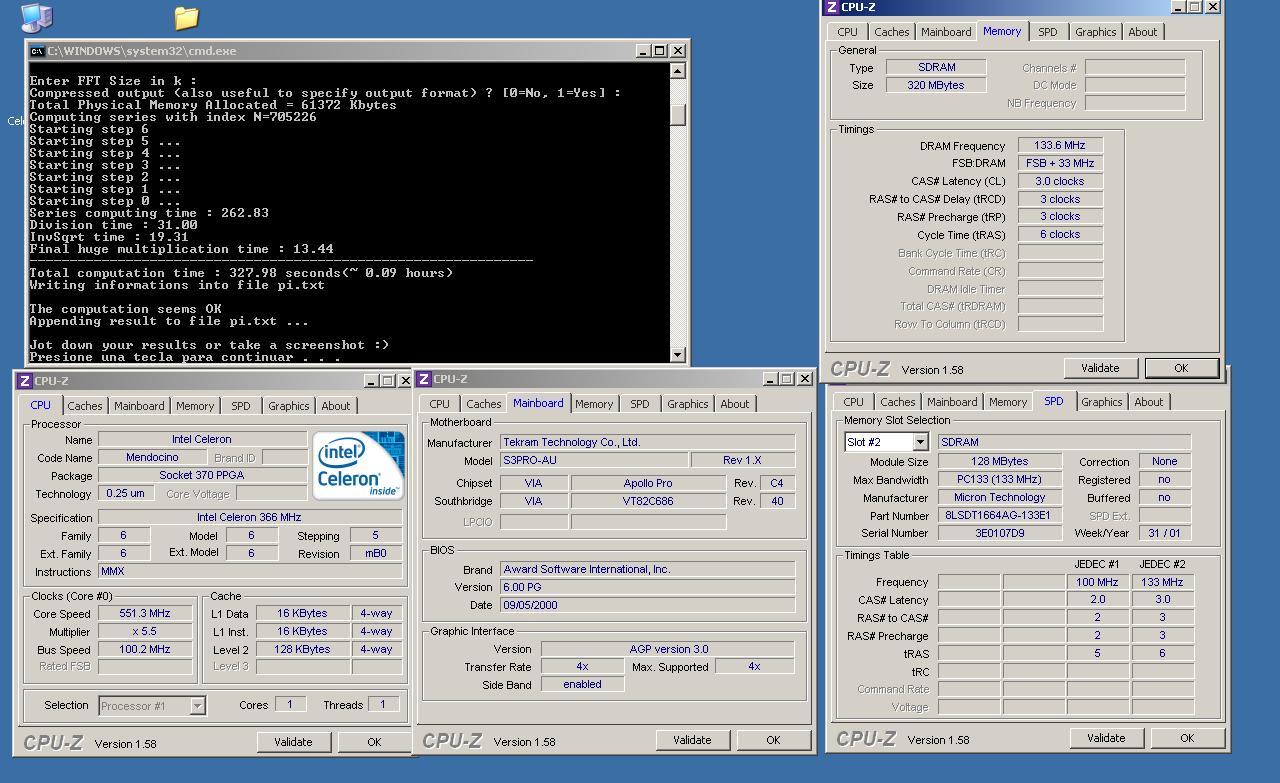Click the '551.3 MHz' core speed value
This screenshot has width=1280, height=783.
(145, 614)
